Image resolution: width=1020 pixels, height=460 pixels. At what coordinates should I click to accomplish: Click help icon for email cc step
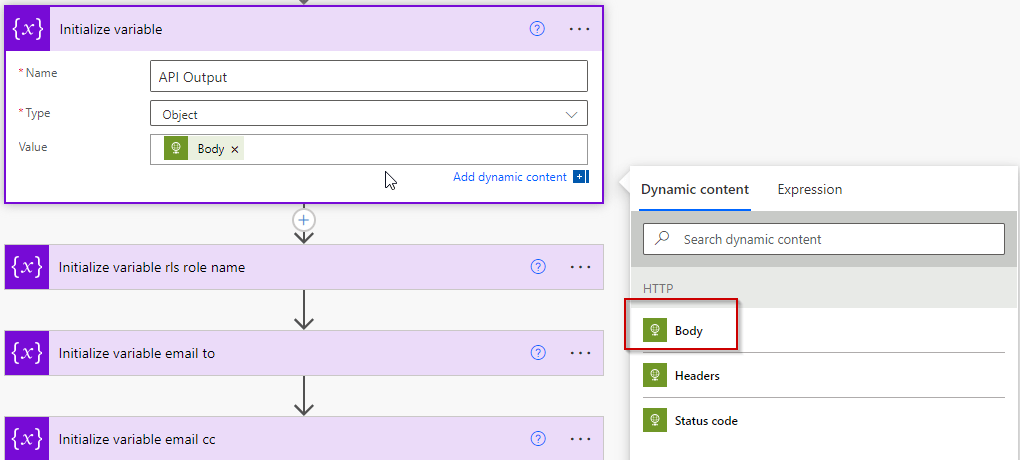538,439
